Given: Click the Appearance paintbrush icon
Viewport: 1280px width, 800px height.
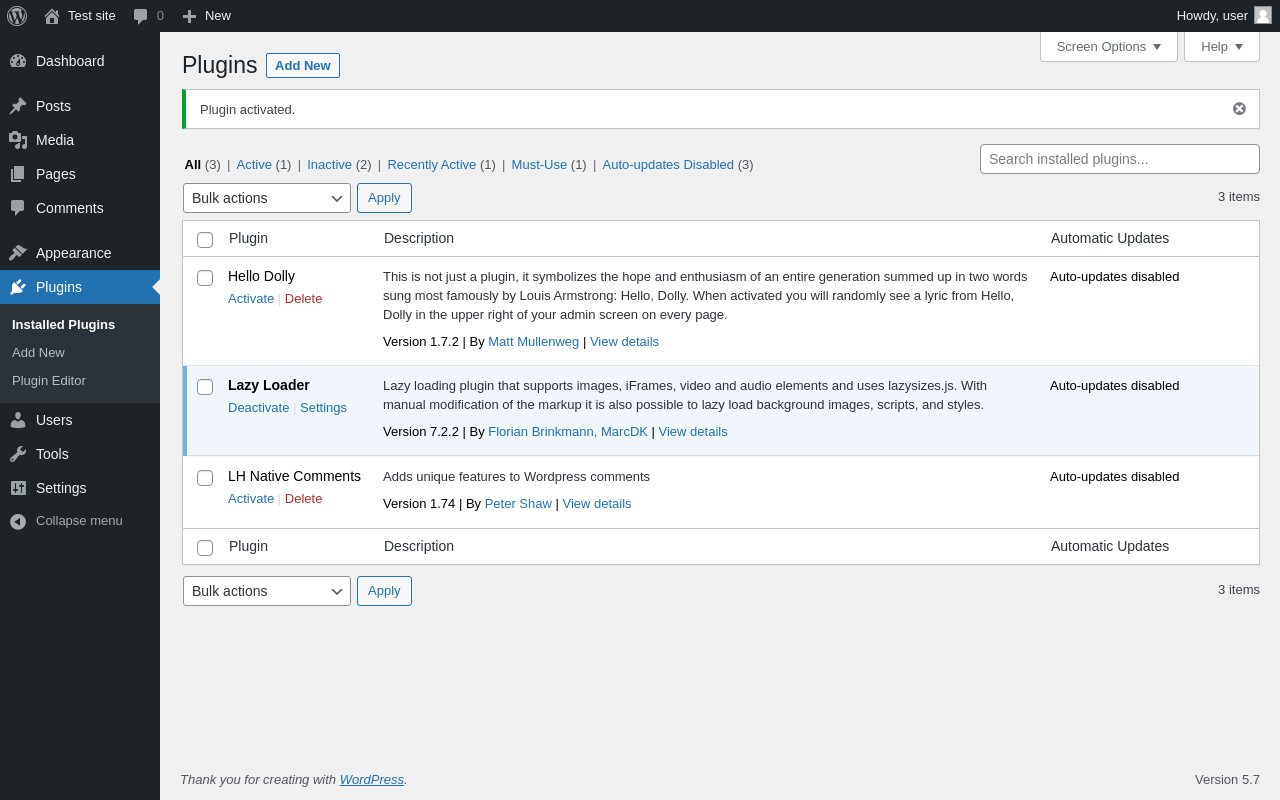Looking at the screenshot, I should coord(18,253).
